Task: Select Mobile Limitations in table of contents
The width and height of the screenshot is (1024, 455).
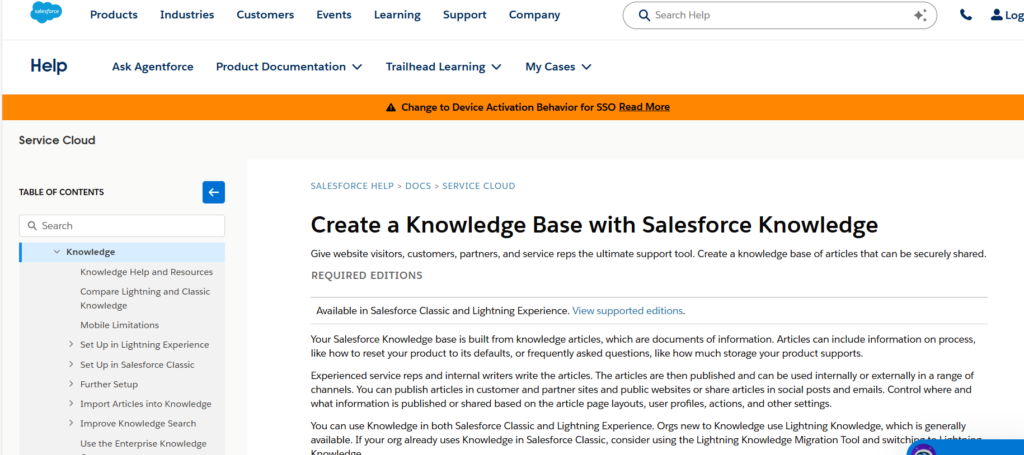Action: 119,325
